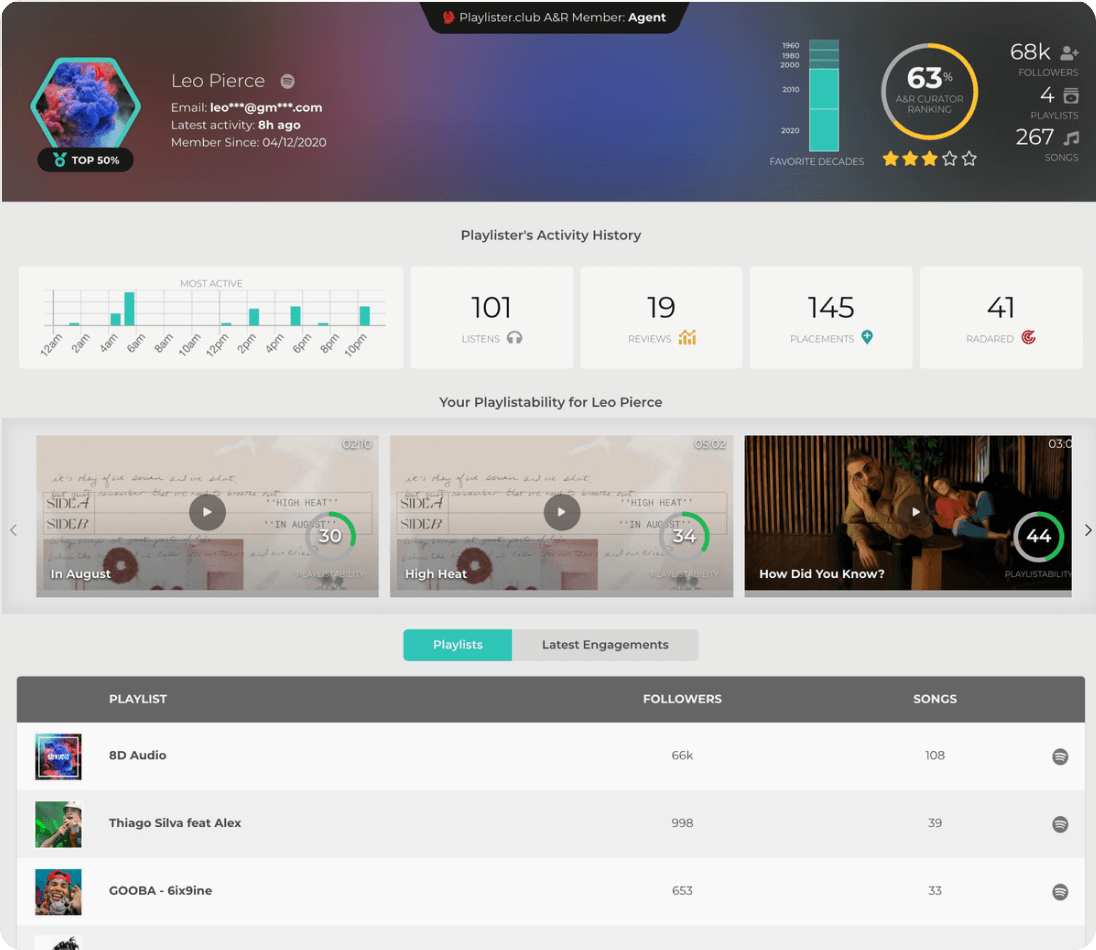Play the High Heat track
Image resolution: width=1096 pixels, height=950 pixels.
click(561, 512)
